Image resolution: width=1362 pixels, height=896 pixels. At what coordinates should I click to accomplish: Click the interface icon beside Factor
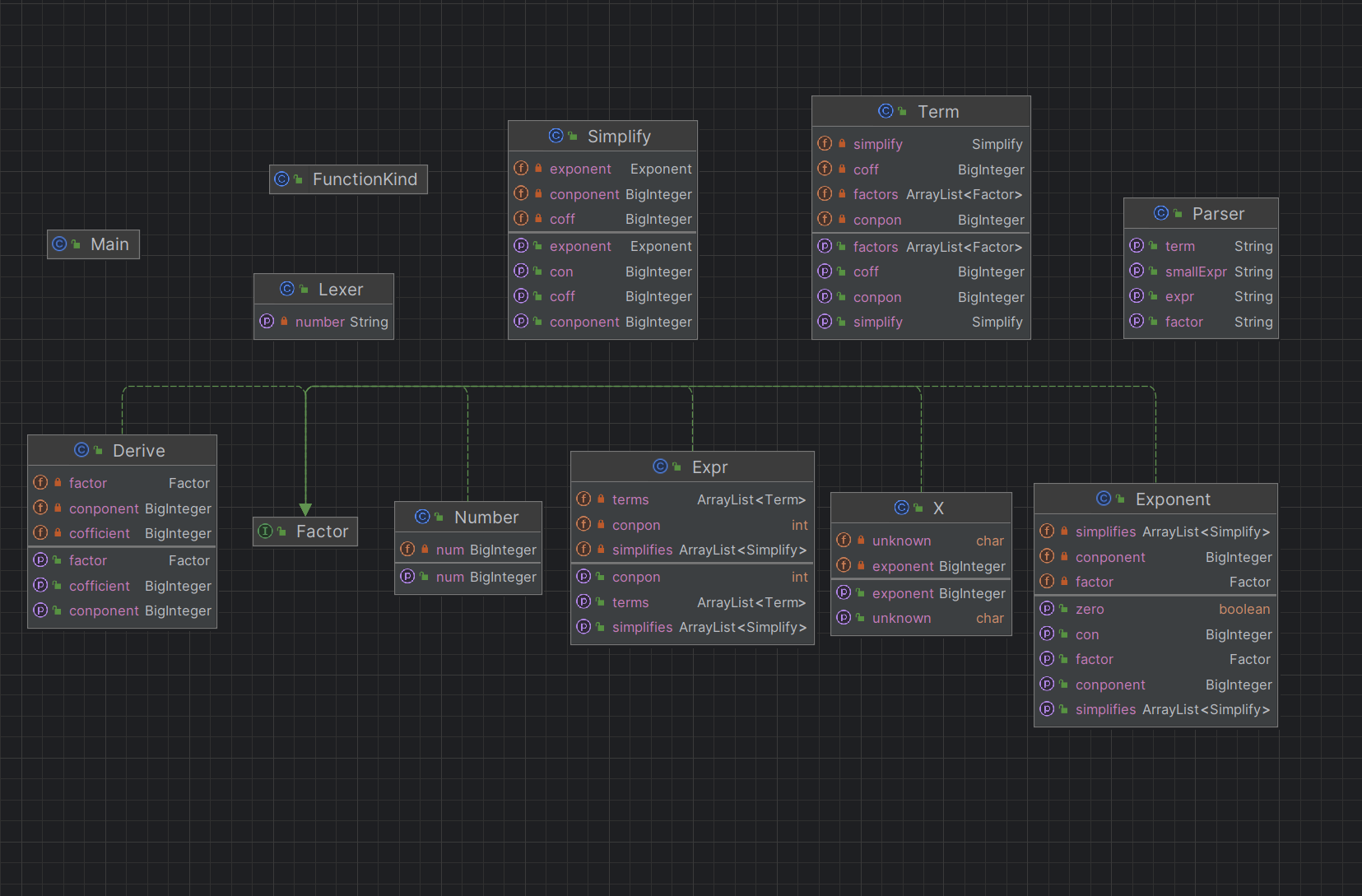point(265,532)
